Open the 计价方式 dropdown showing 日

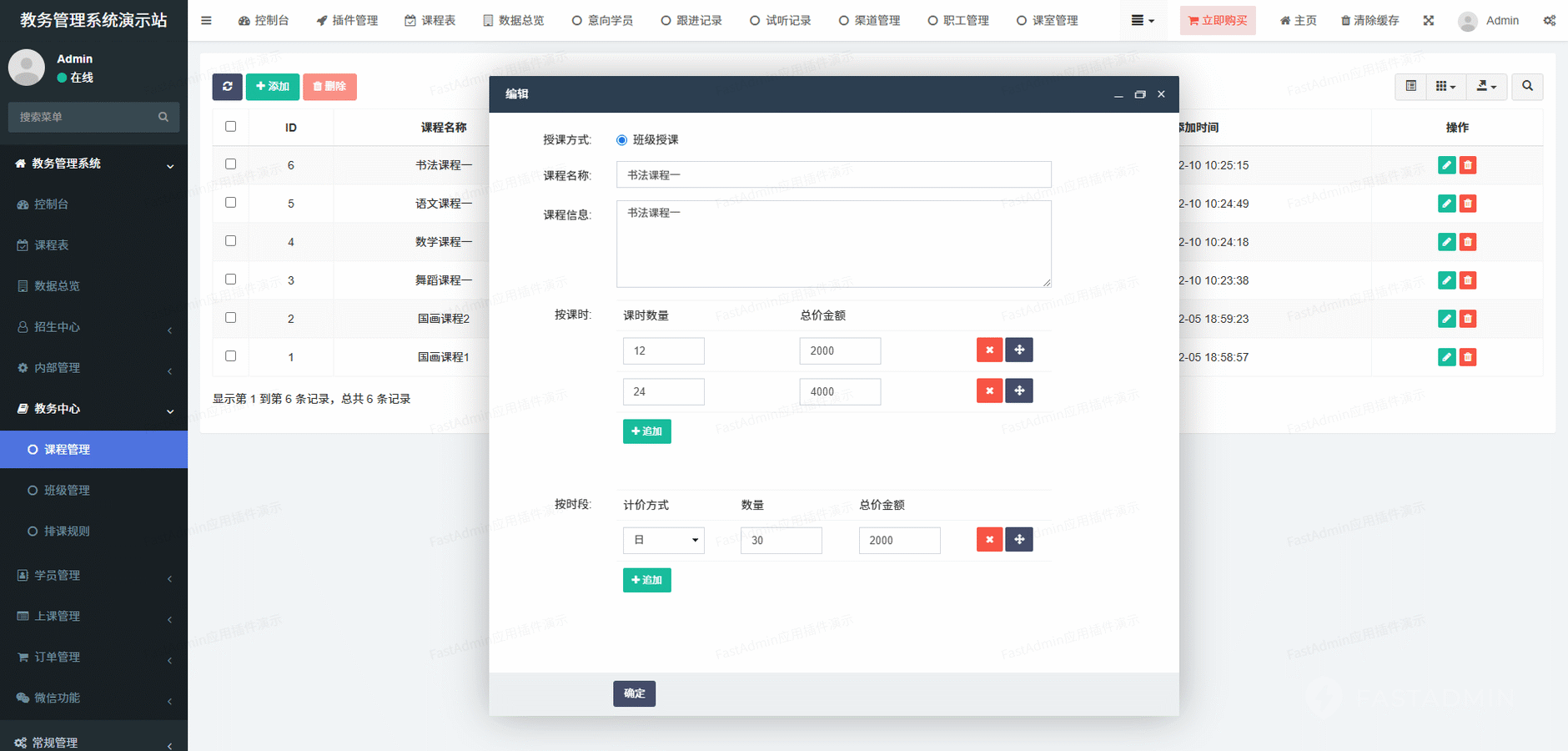[x=663, y=541]
